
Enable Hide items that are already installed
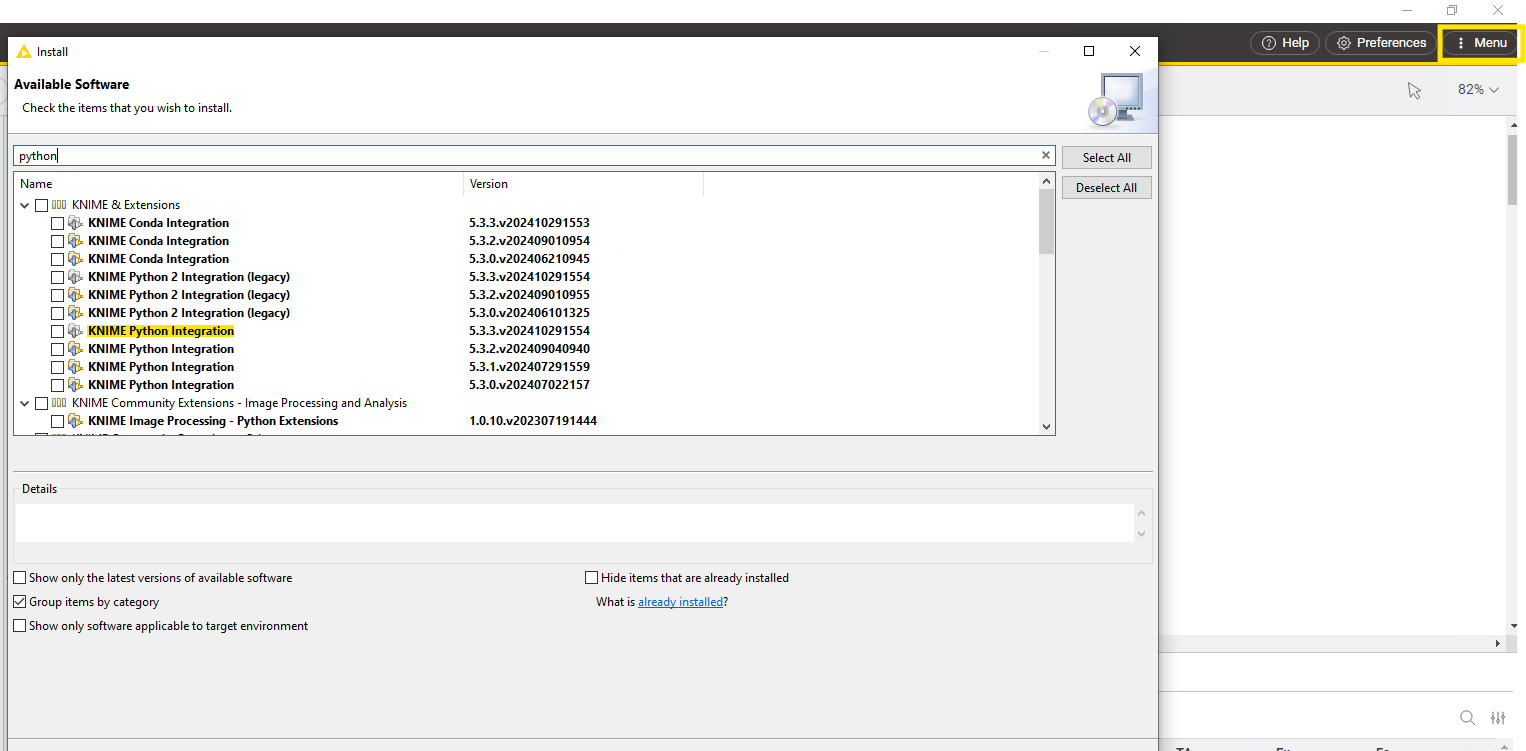(592, 578)
